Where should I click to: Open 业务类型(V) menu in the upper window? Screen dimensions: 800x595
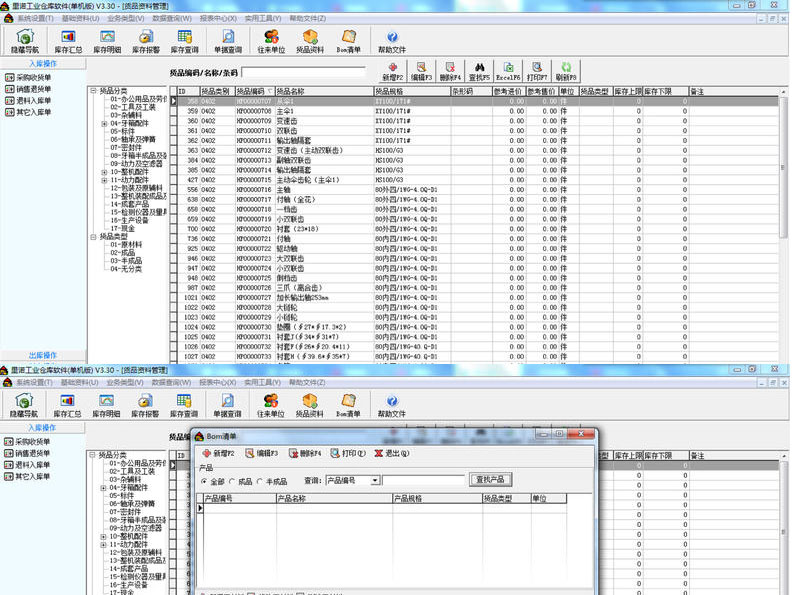(126, 18)
